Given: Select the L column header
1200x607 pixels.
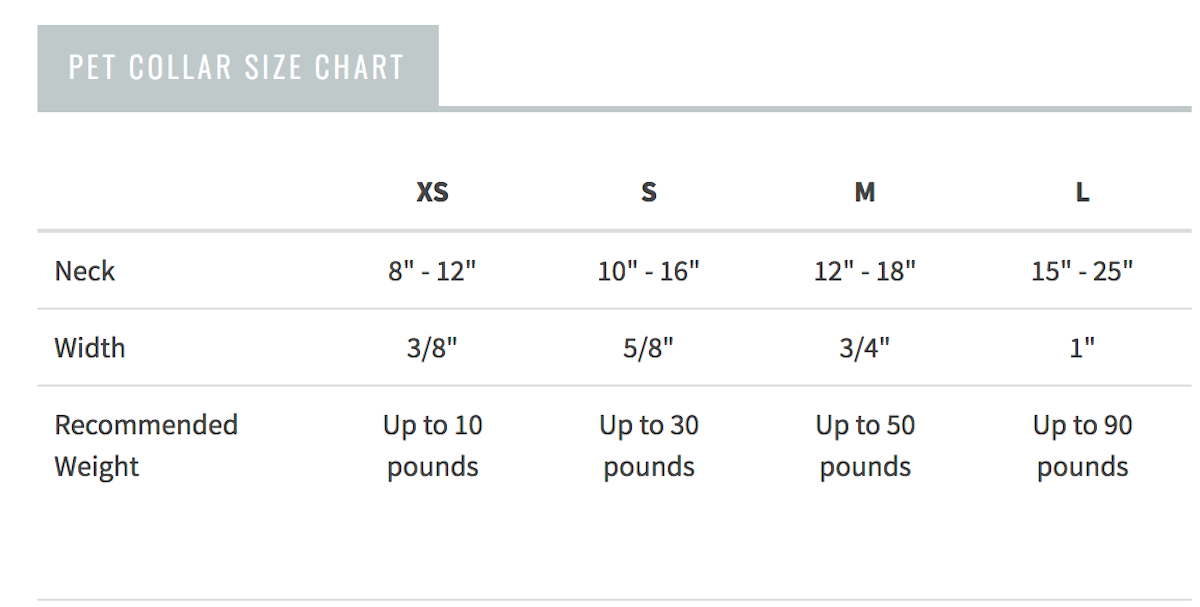Looking at the screenshot, I should 1082,193.
